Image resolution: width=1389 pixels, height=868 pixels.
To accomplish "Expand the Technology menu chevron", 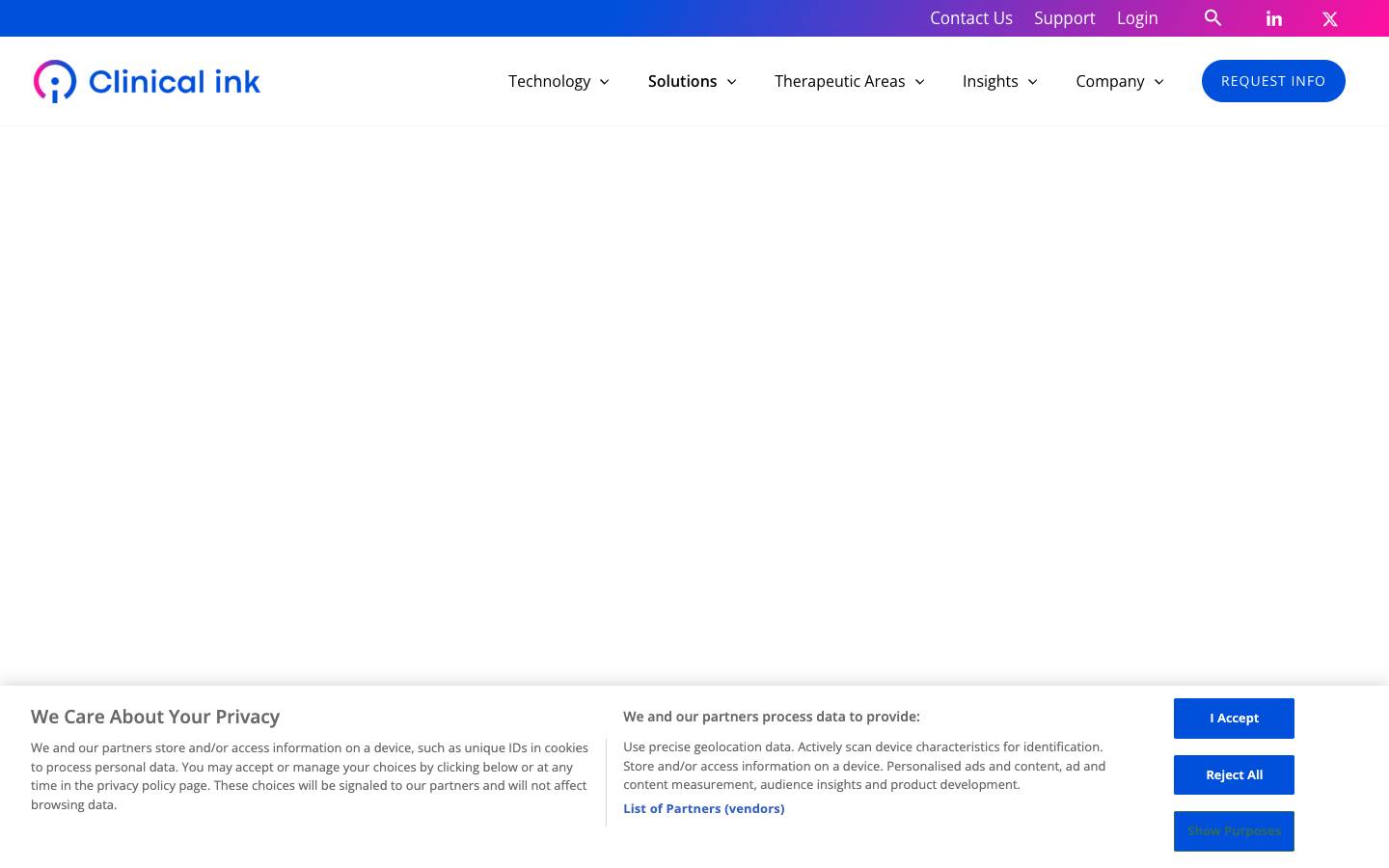I will pyautogui.click(x=605, y=82).
